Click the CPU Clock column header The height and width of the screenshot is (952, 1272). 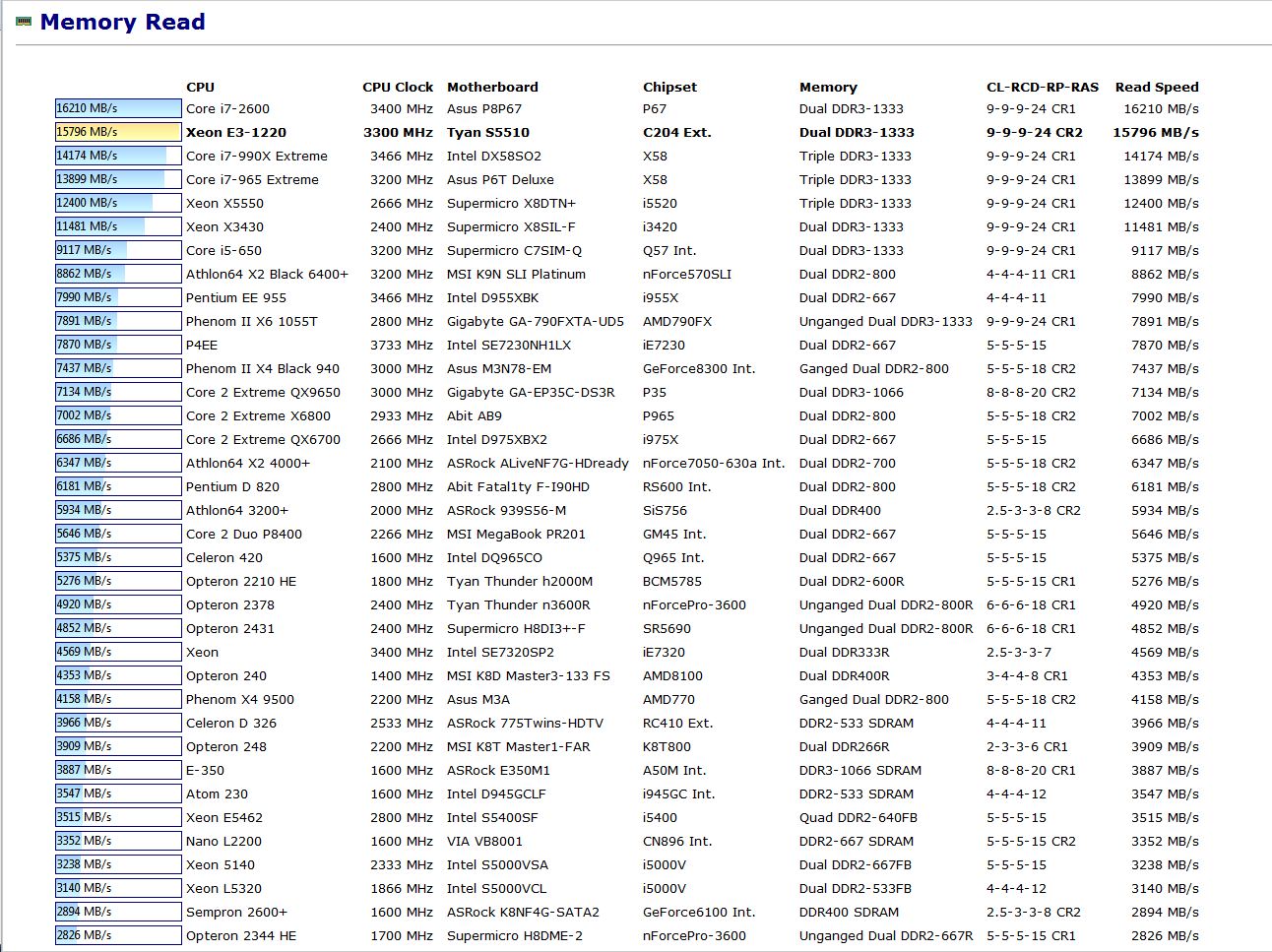pyautogui.click(x=398, y=87)
